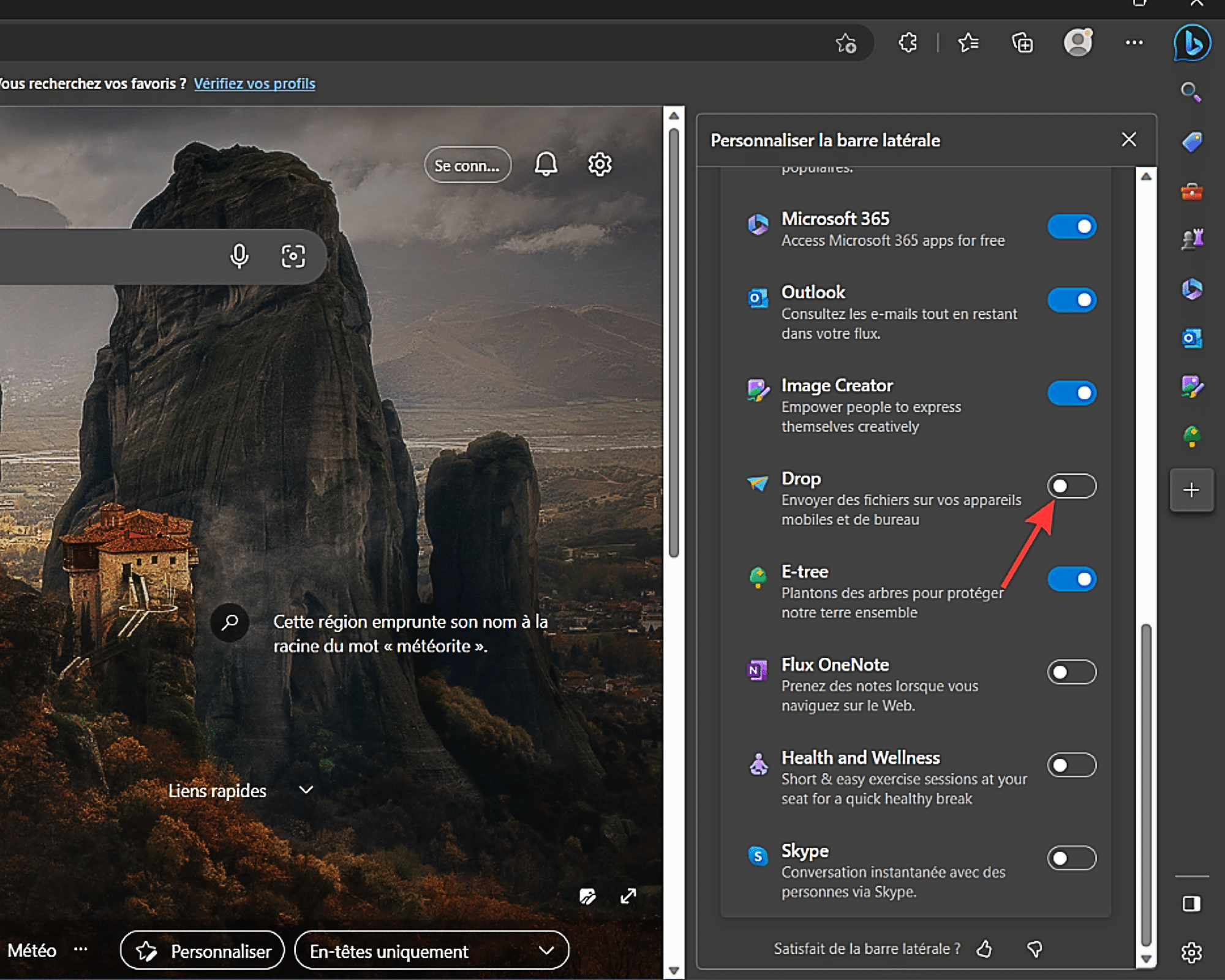The height and width of the screenshot is (980, 1225).
Task: Disable the Microsoft 365 toggle
Action: 1072,227
